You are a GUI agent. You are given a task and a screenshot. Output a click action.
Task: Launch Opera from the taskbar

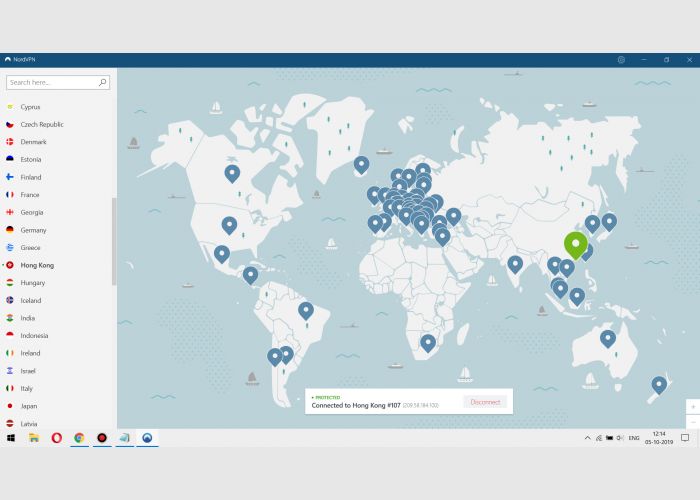[x=57, y=438]
